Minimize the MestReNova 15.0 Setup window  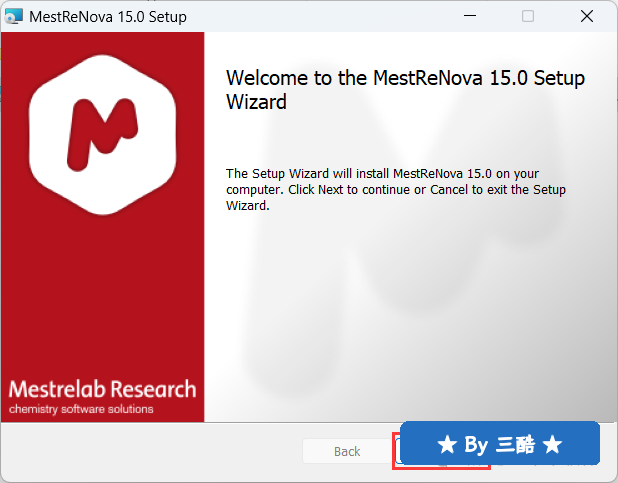[470, 16]
